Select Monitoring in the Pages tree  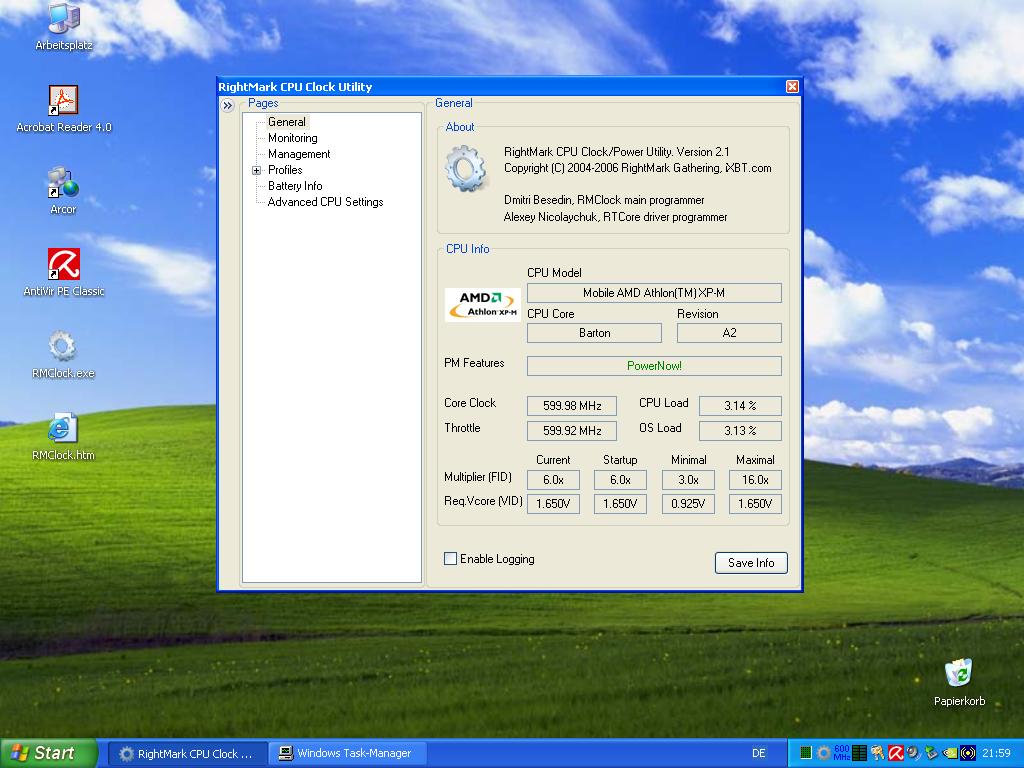(292, 138)
